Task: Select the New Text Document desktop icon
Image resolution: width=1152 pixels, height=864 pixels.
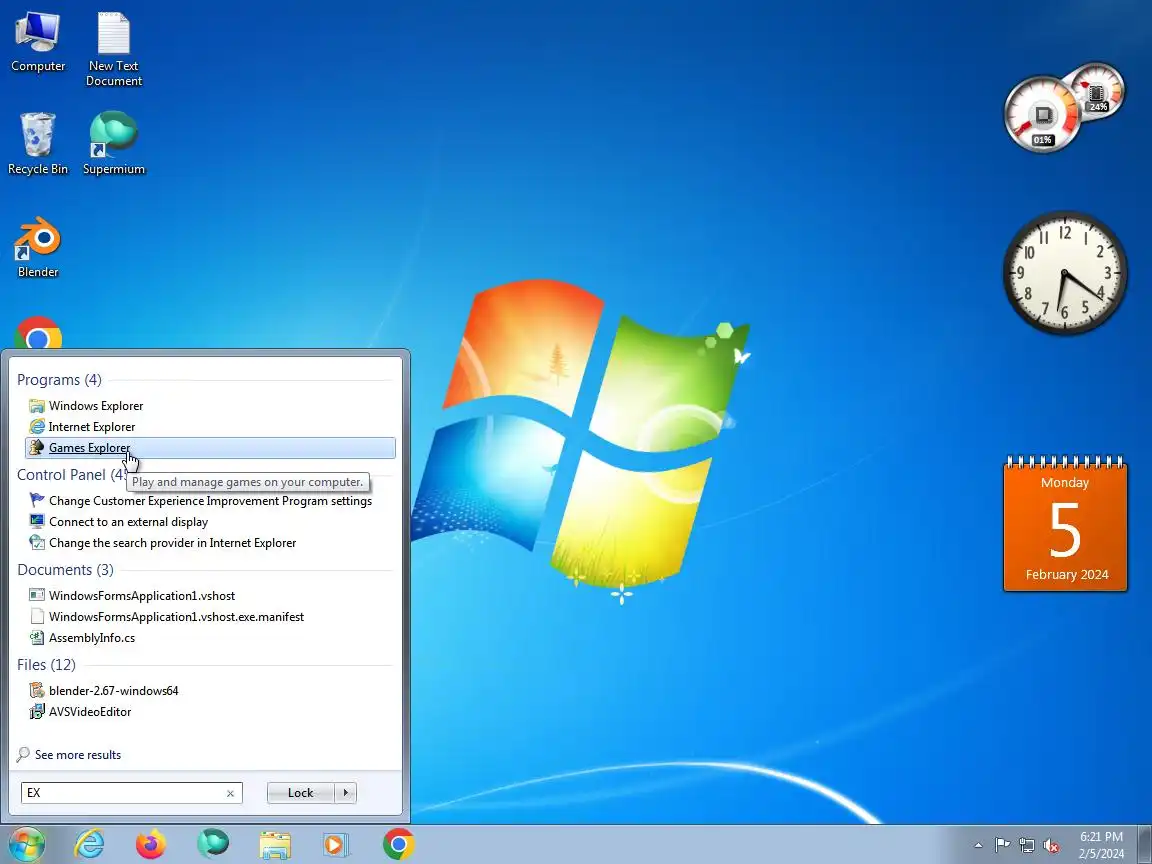Action: pos(113,49)
